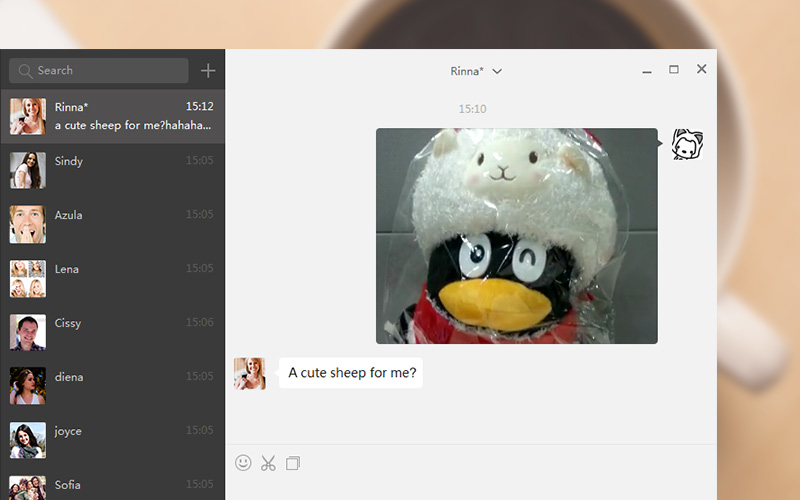This screenshot has width=800, height=500.
Task: Open the Cissy conversation
Action: pos(112,333)
